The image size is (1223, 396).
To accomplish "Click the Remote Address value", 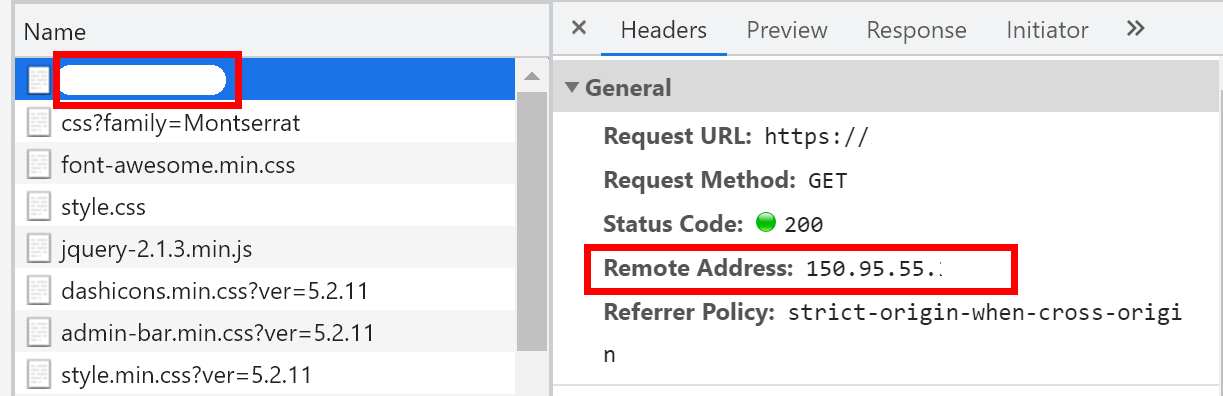I will pos(874,268).
